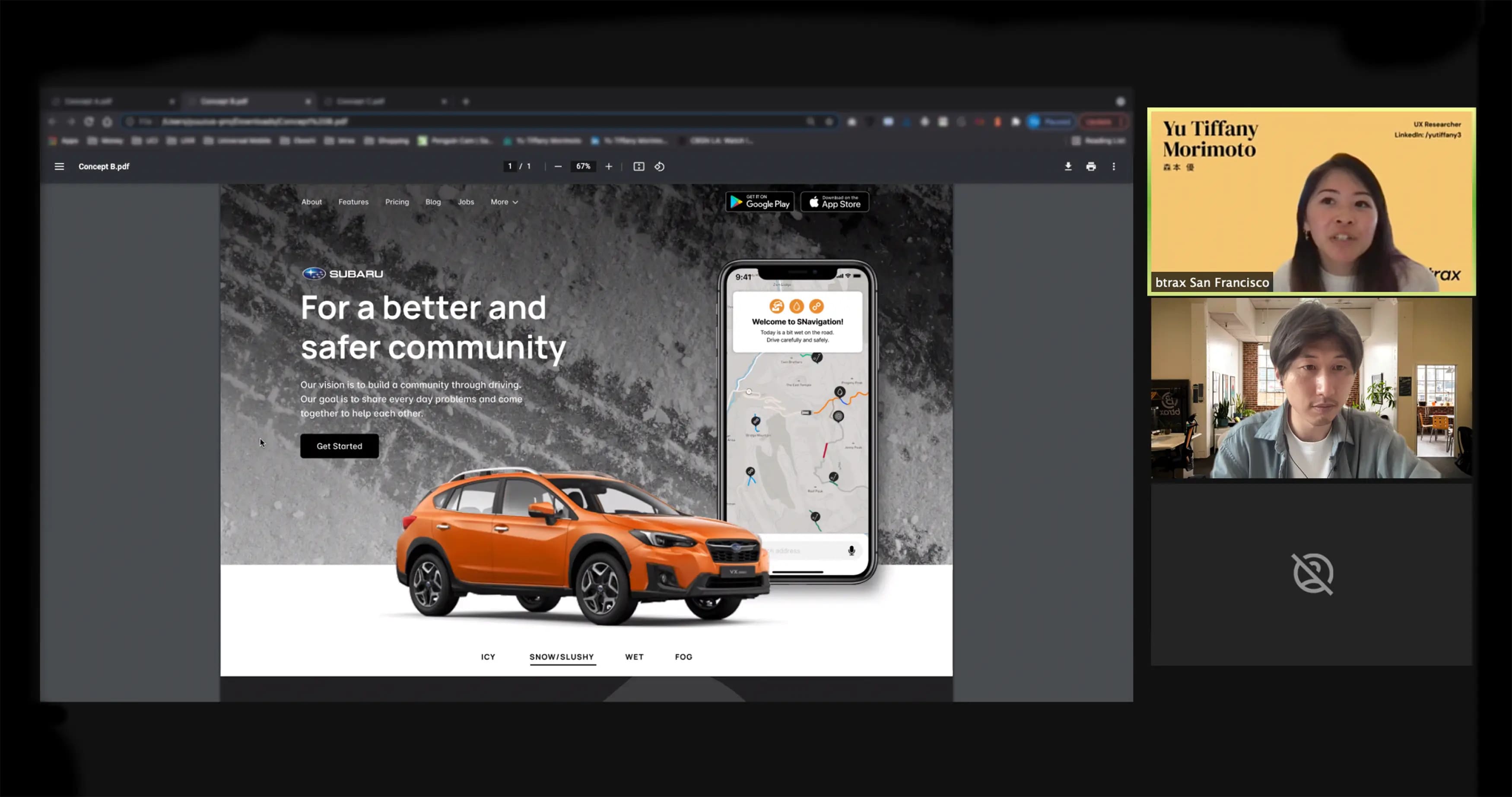Go back with browser back arrow
Image resolution: width=1512 pixels, height=797 pixels.
click(x=52, y=121)
